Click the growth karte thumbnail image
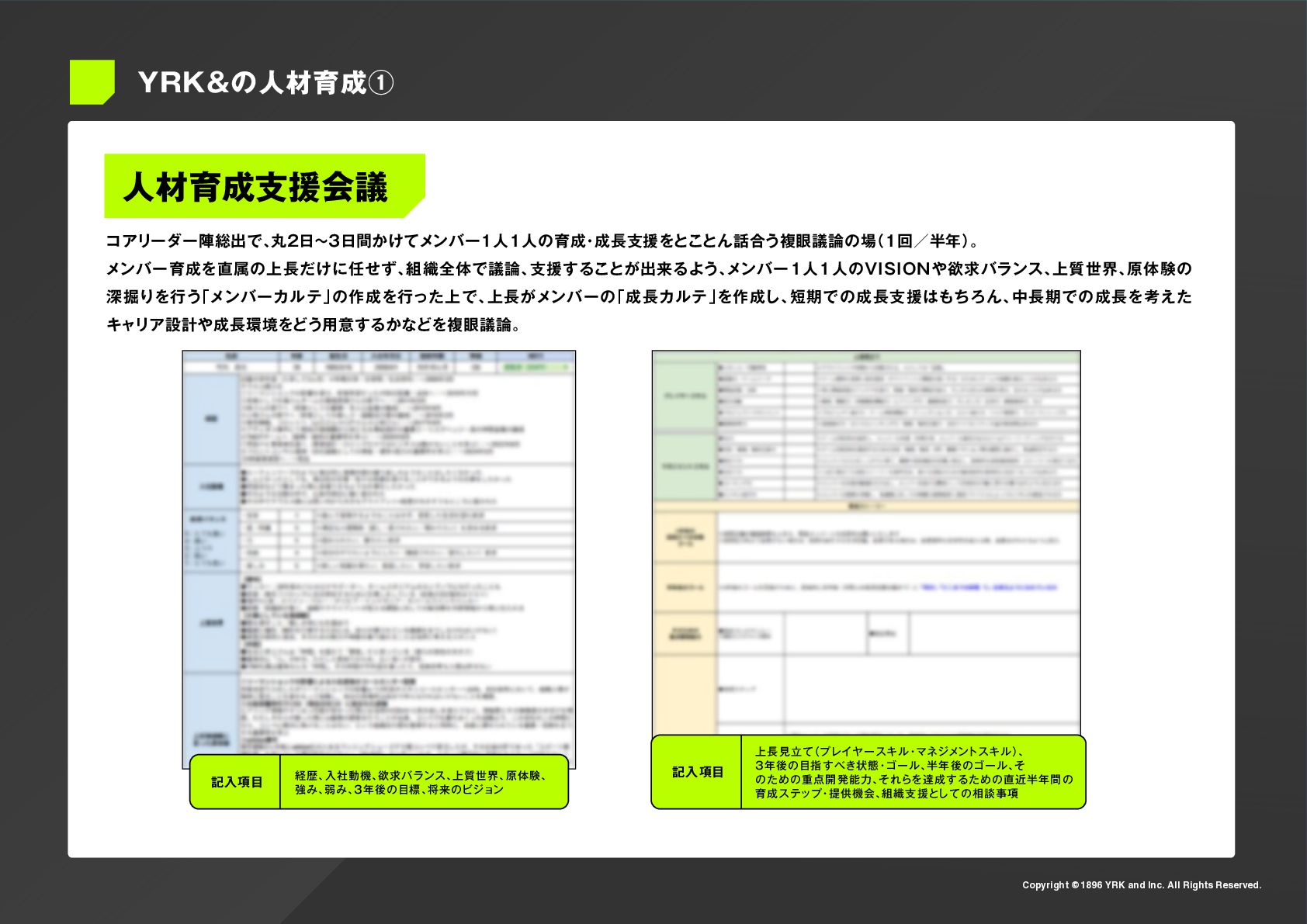 (866, 543)
